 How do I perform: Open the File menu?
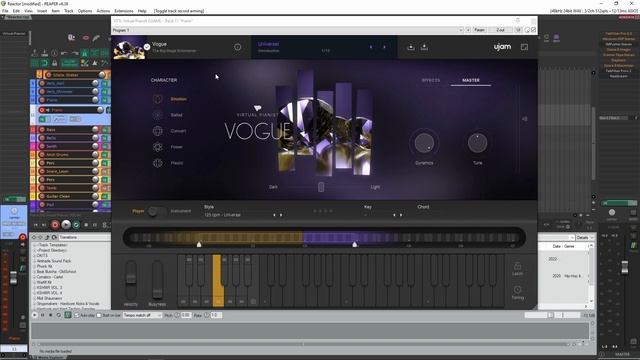5,11
